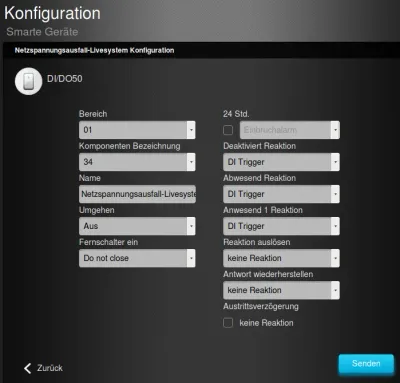Click the Smarte Geräte subtitle

point(42,32)
